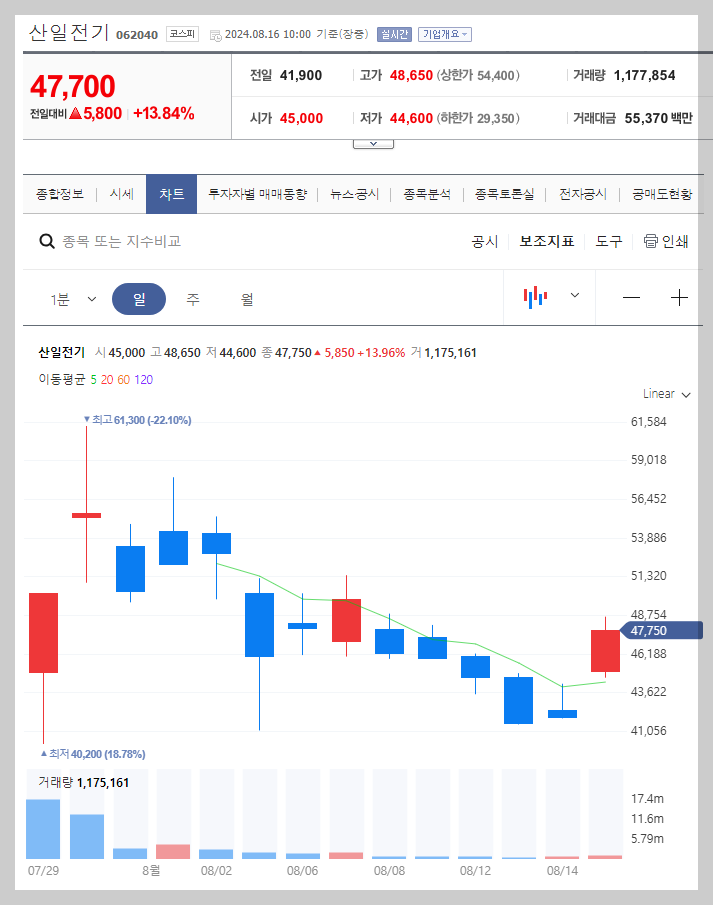Viewport: 713px width, 905px height.
Task: Open the 도구 chart tools menu
Action: click(x=607, y=241)
